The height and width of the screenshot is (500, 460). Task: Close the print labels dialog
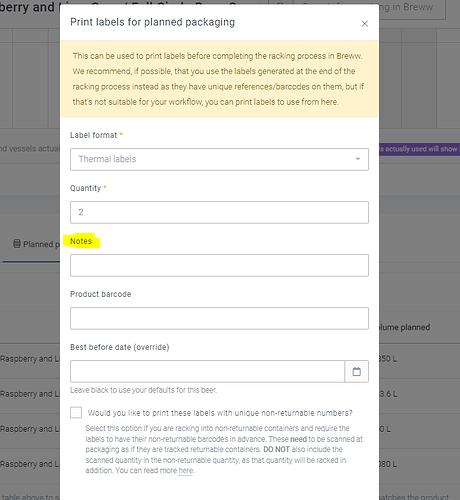pyautogui.click(x=365, y=24)
